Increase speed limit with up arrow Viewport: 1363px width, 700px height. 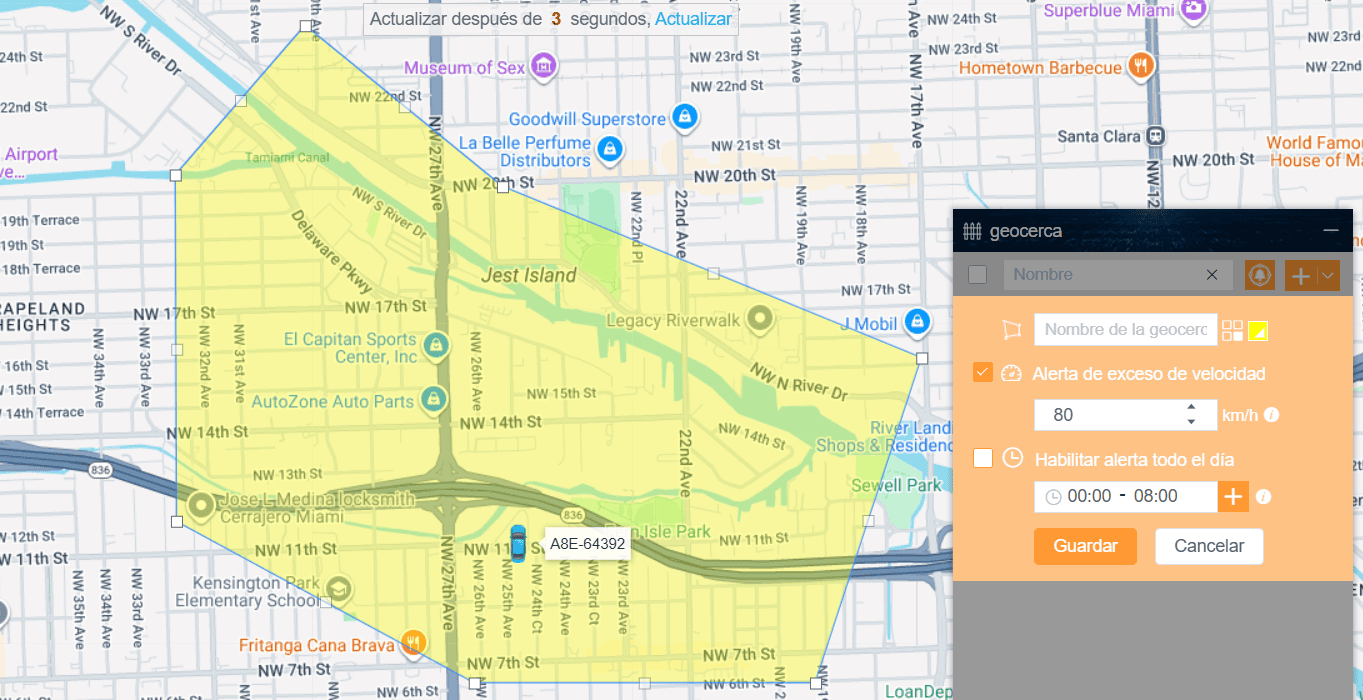click(1191, 407)
